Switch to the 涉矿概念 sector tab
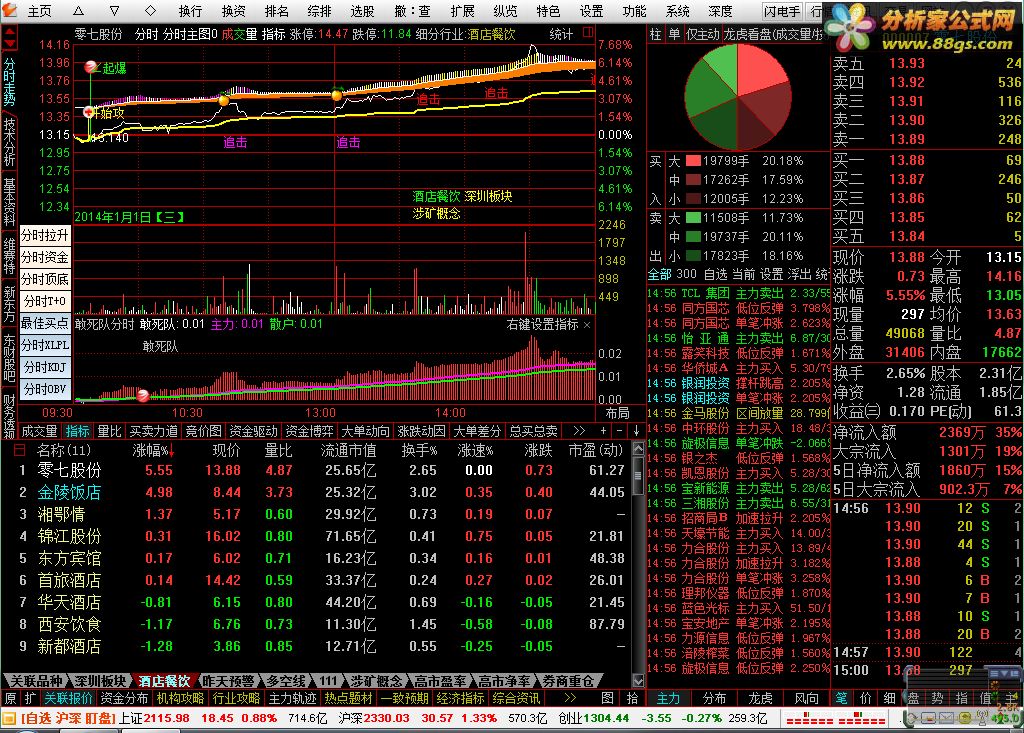Viewport: 1024px width, 733px height. (x=376, y=681)
